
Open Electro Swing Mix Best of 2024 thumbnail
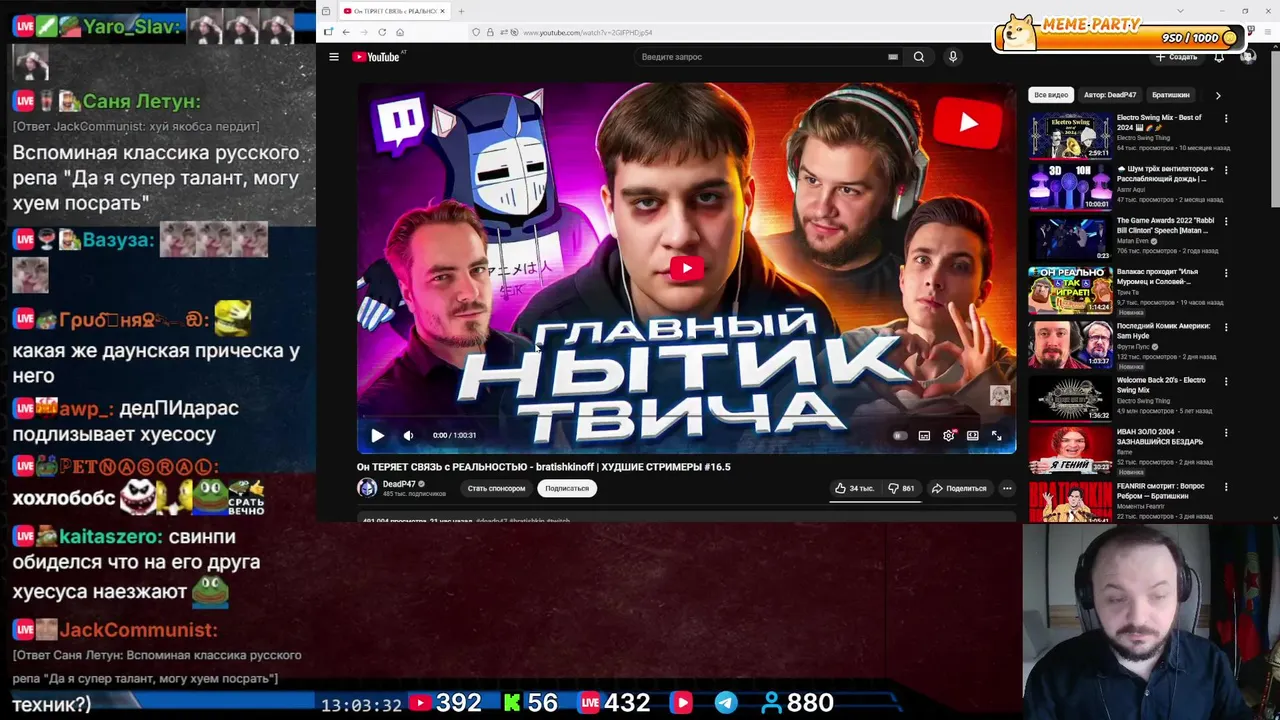coord(1070,135)
